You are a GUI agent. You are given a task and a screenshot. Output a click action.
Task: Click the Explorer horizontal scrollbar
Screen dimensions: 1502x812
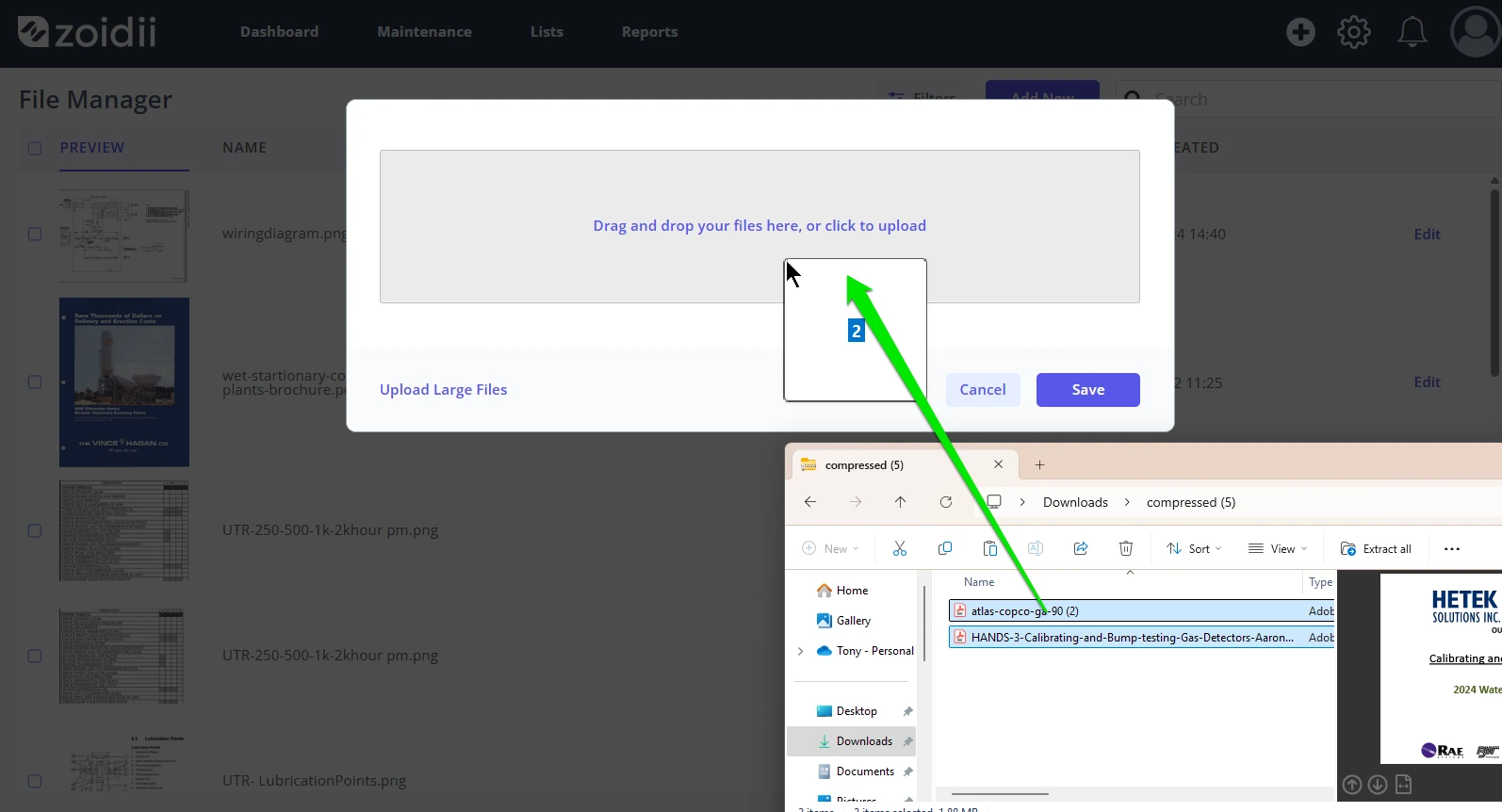(x=1000, y=794)
